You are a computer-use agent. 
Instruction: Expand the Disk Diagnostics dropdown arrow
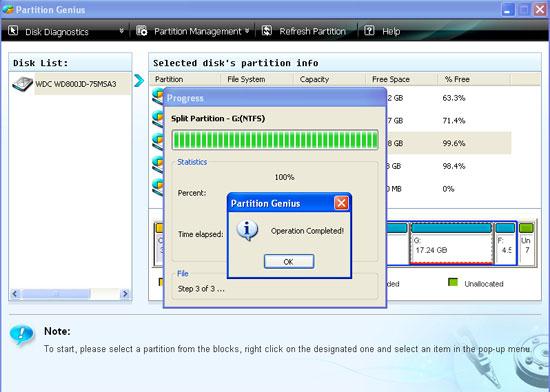(x=121, y=31)
